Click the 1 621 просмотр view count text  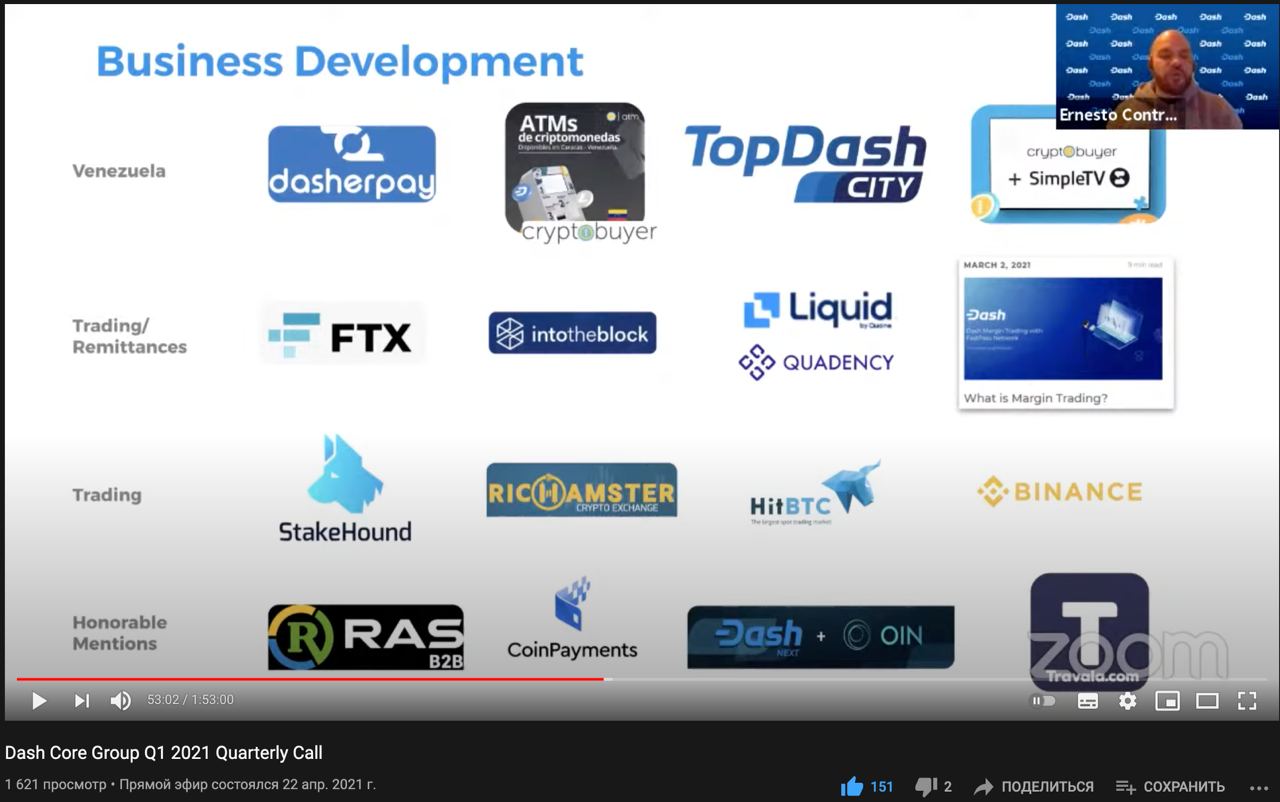[x=55, y=785]
